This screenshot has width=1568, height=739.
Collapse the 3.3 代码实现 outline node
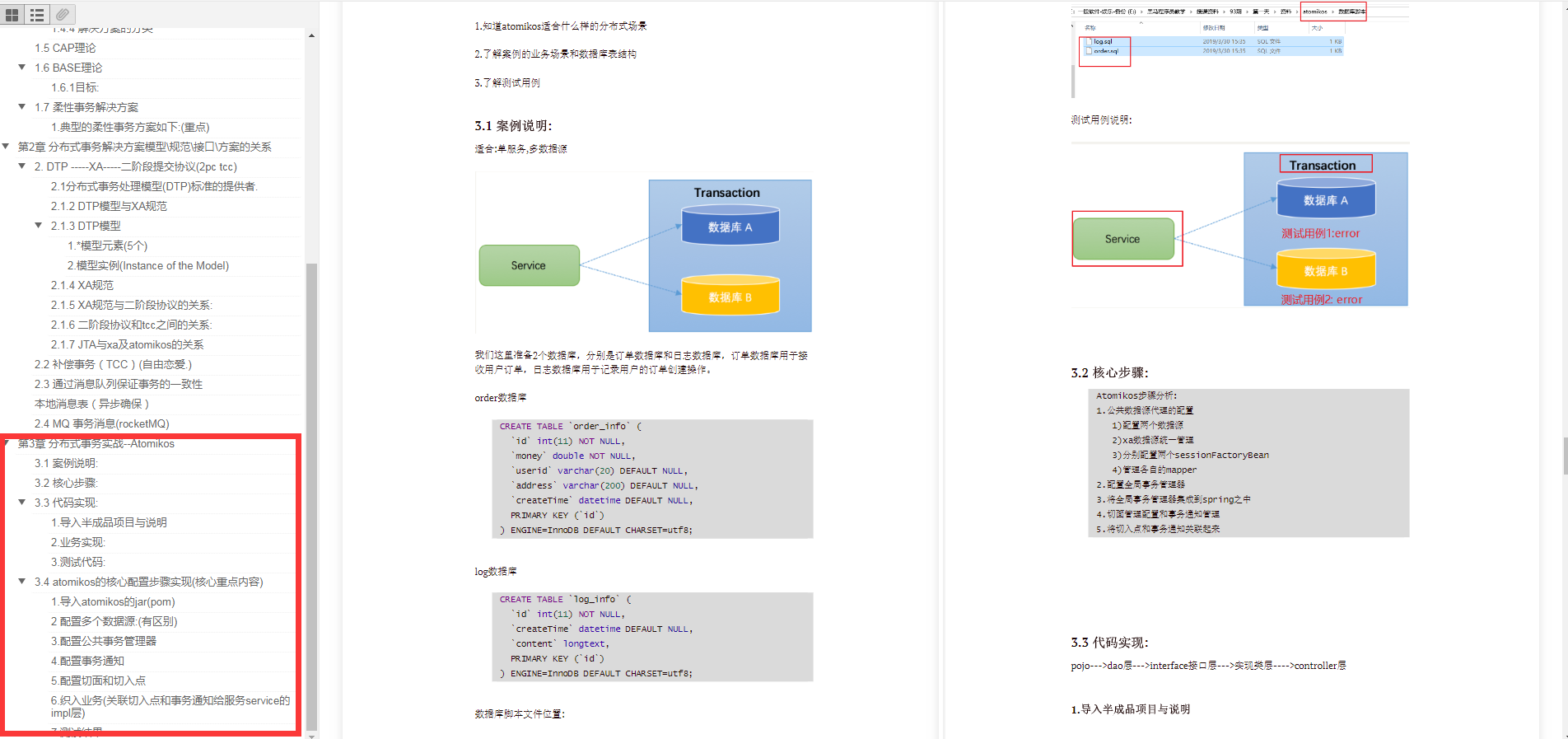[22, 502]
